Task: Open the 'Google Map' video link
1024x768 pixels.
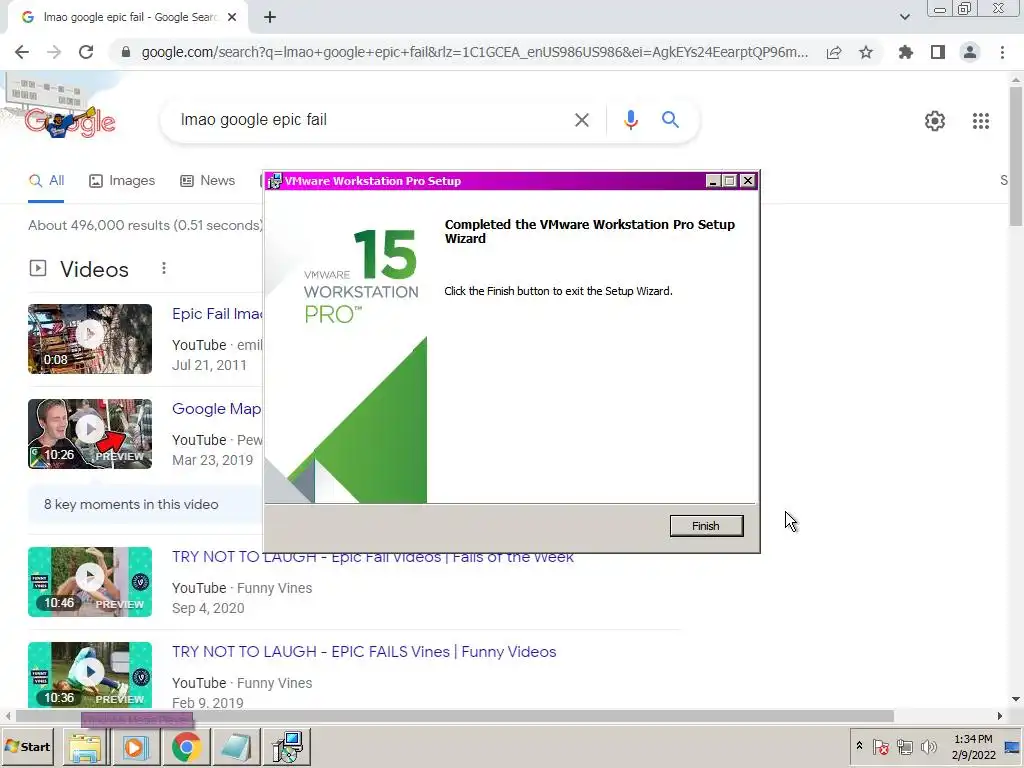Action: (217, 409)
